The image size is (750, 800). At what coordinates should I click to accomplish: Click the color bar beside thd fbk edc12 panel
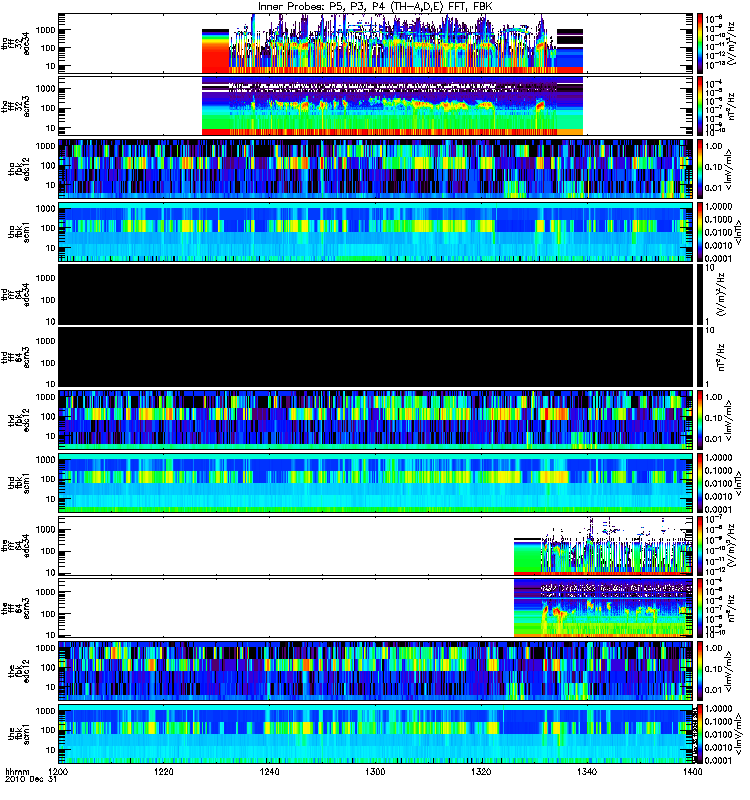click(700, 420)
